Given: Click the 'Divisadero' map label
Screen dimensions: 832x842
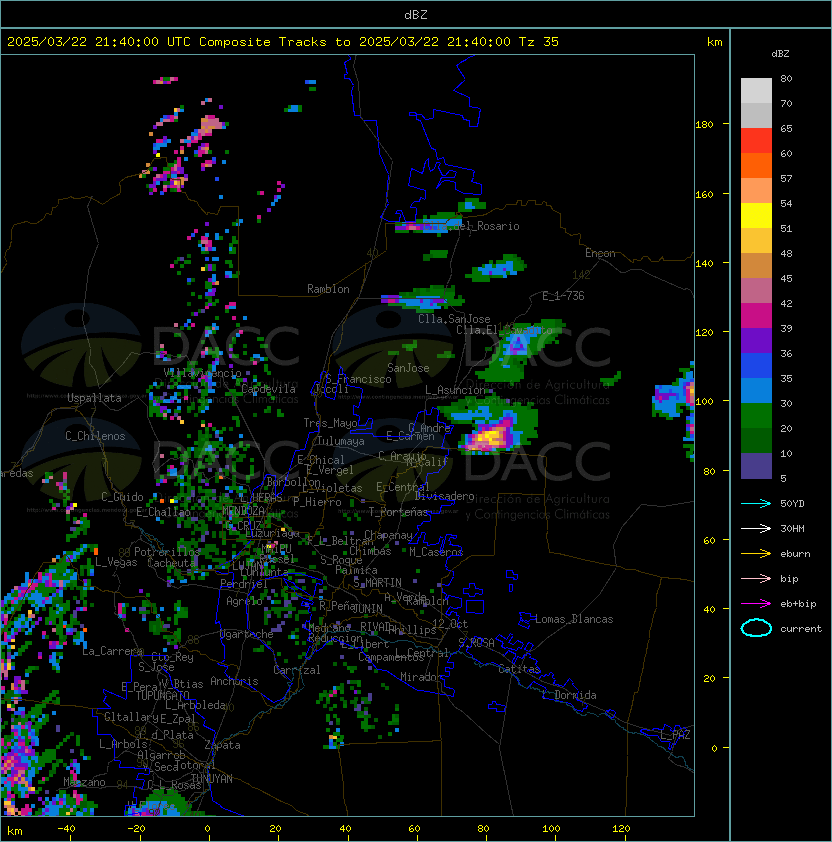Looking at the screenshot, I should [445, 496].
